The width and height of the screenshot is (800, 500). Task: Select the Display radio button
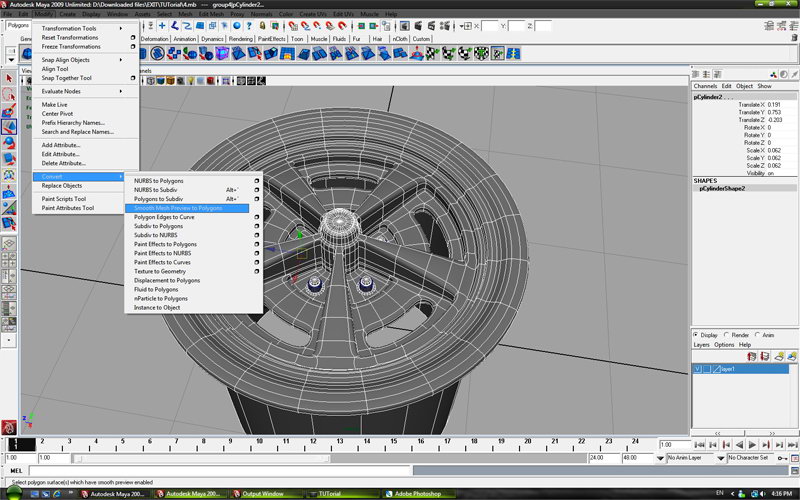tap(697, 335)
